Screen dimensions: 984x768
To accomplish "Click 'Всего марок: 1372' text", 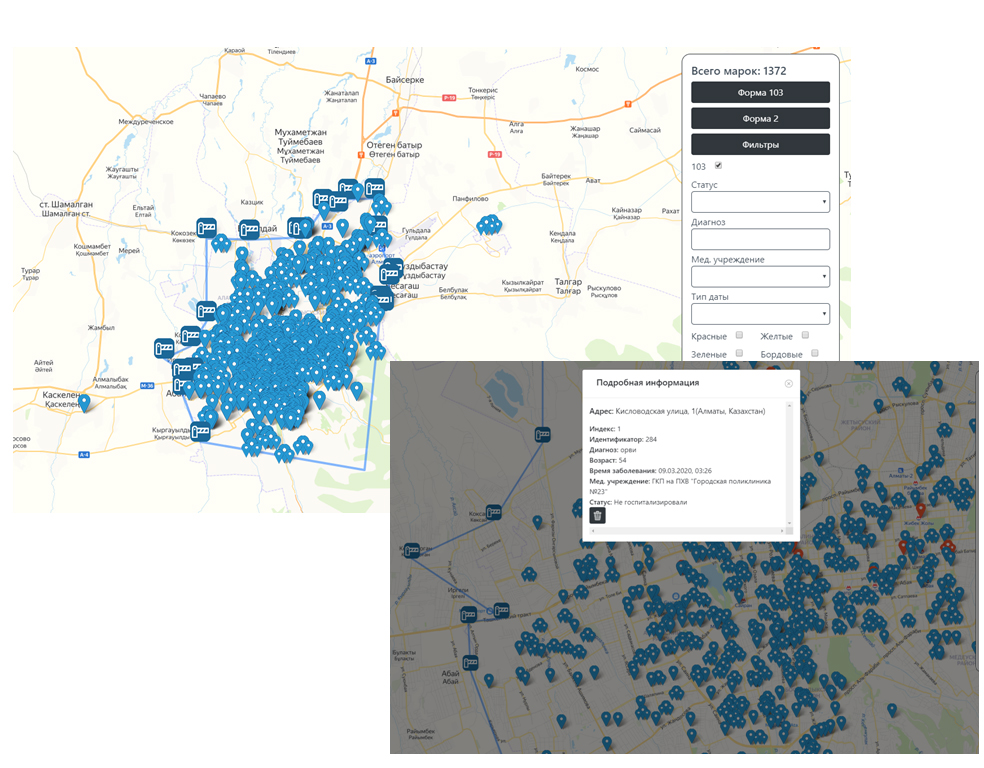I will tap(739, 71).
